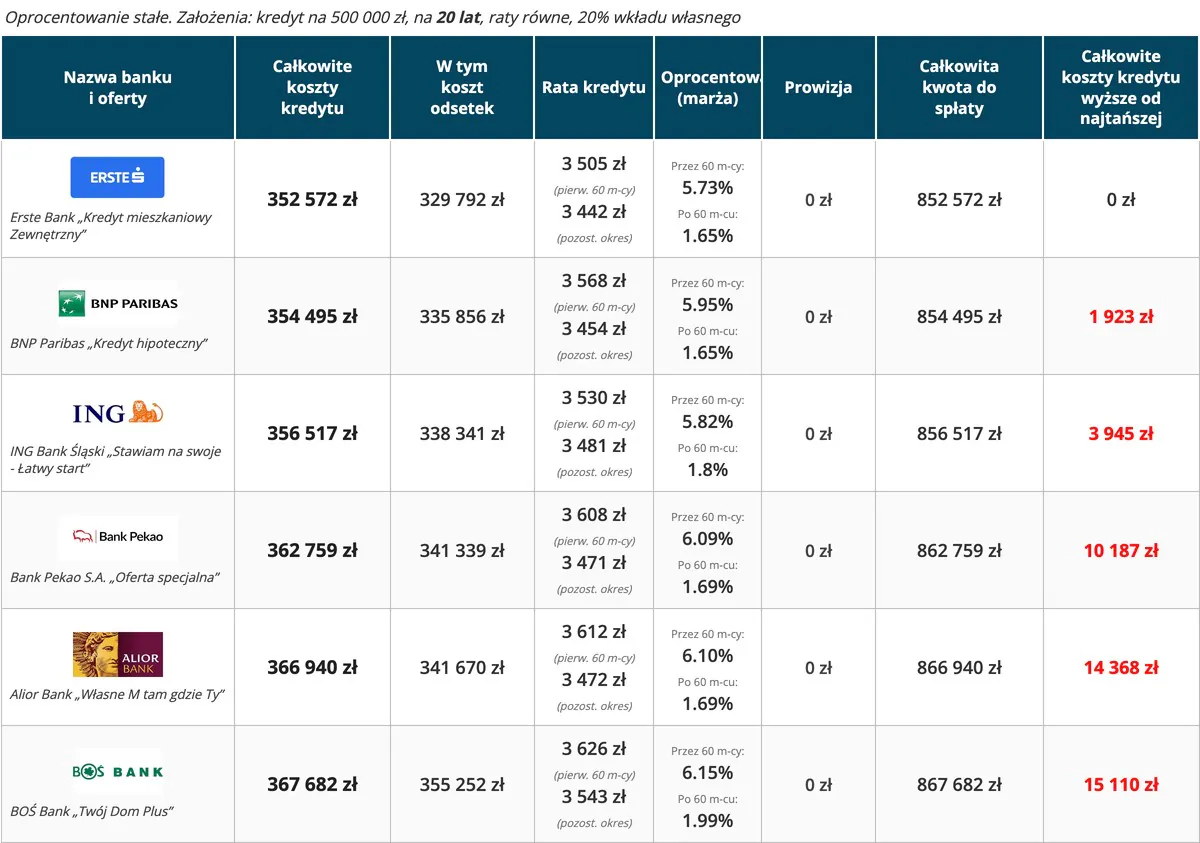Select the 3 505 zł installment value
1200x843 pixels.
(594, 164)
